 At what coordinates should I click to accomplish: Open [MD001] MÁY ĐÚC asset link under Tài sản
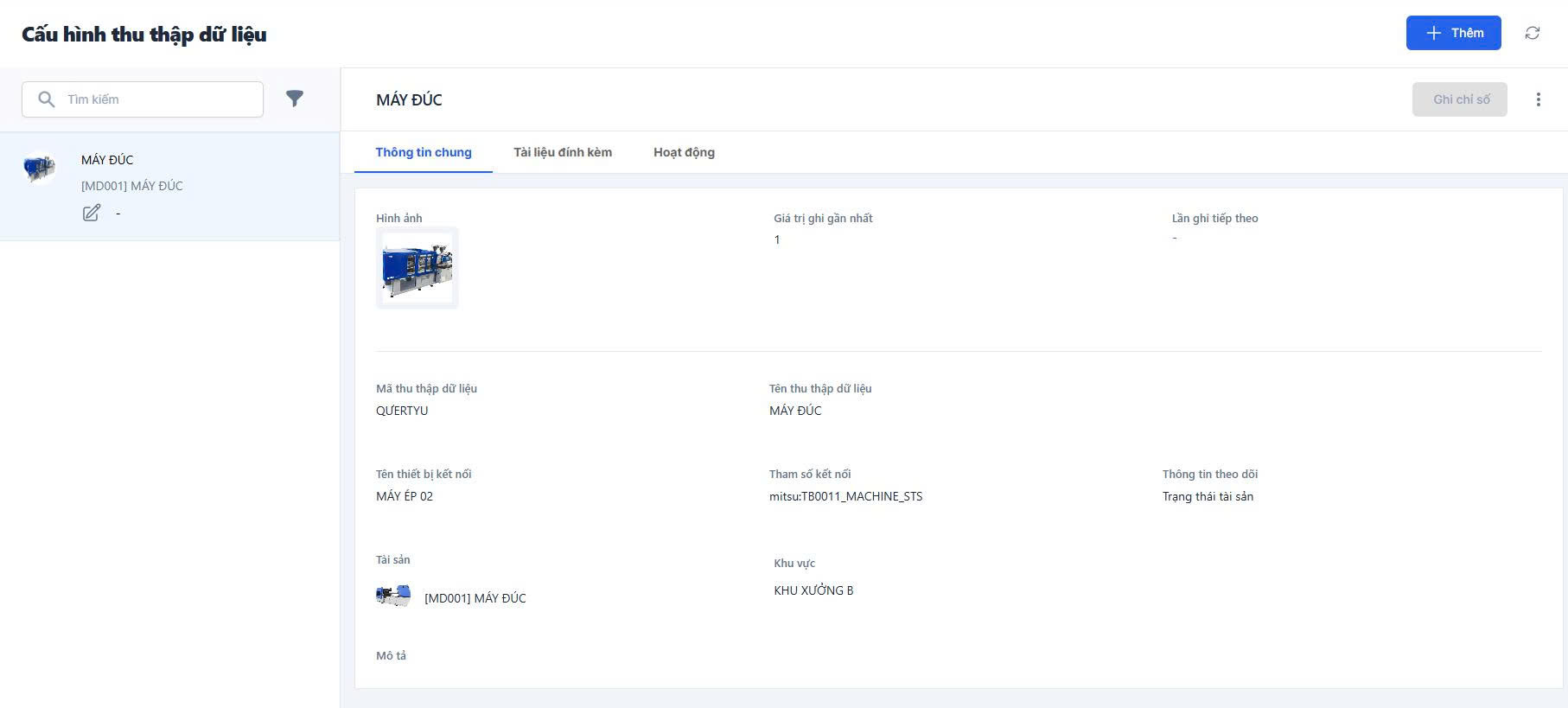click(x=475, y=598)
